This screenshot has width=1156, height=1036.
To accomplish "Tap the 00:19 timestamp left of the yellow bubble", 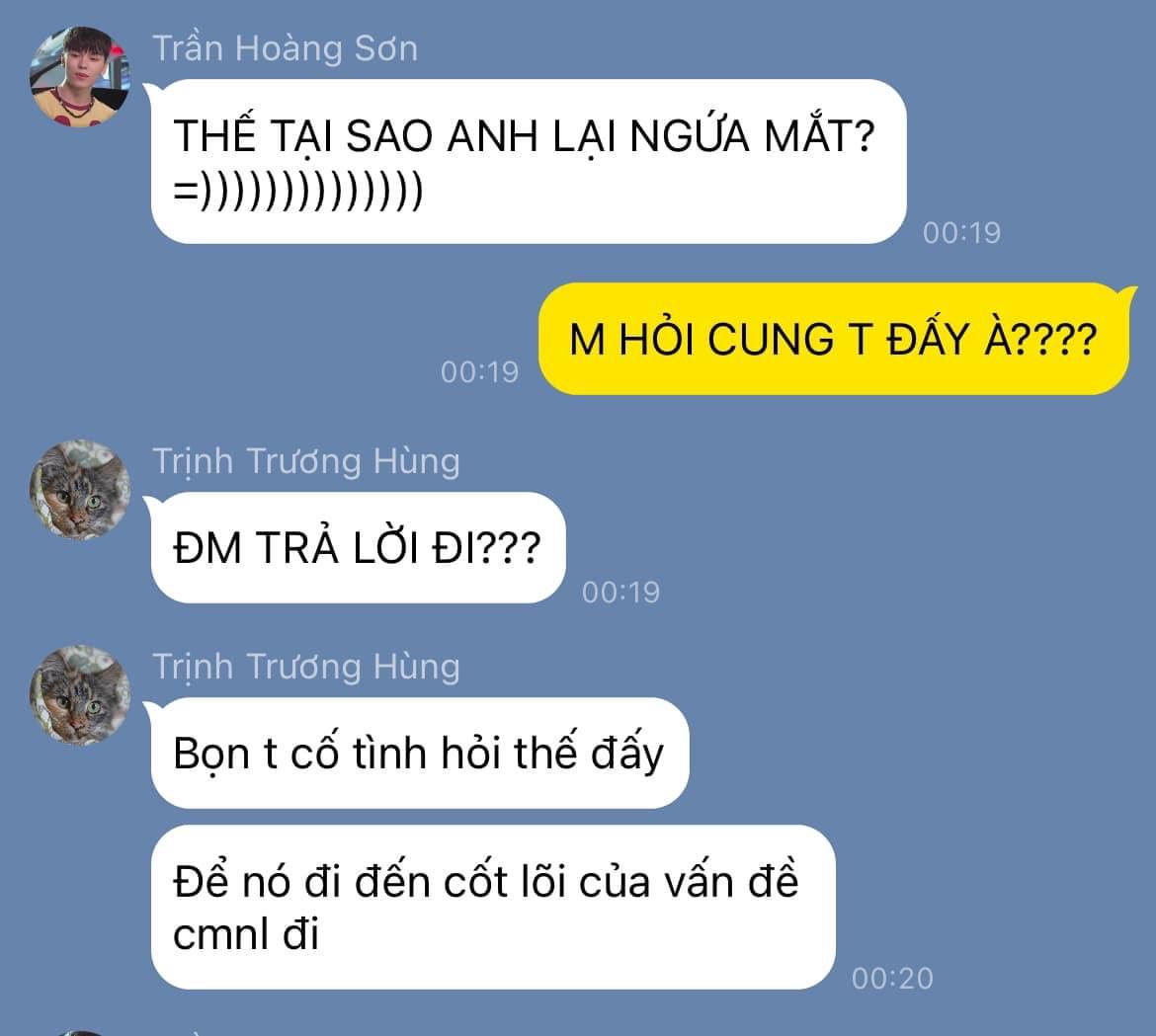I will 479,371.
